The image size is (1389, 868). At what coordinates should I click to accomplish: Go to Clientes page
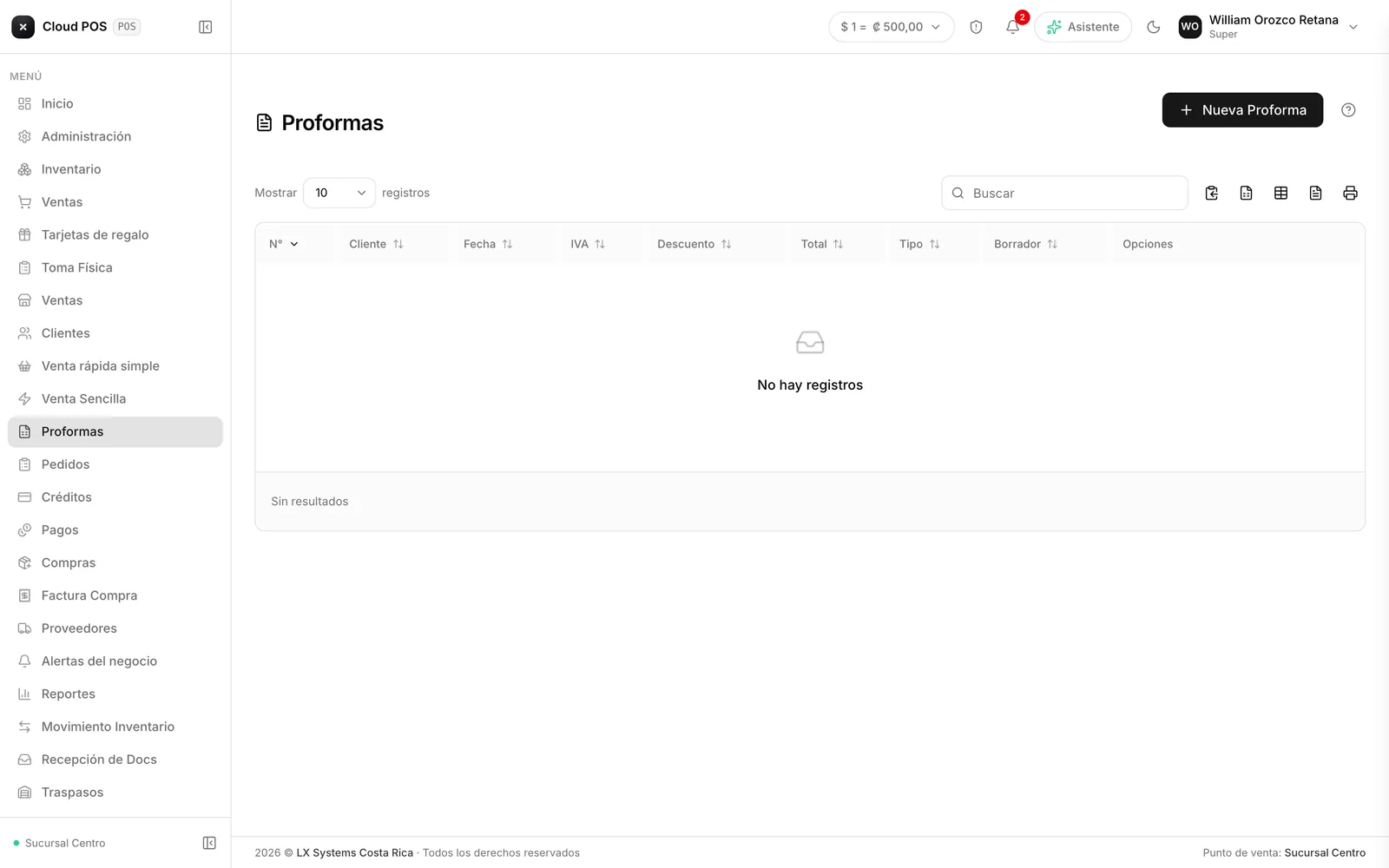point(115,333)
